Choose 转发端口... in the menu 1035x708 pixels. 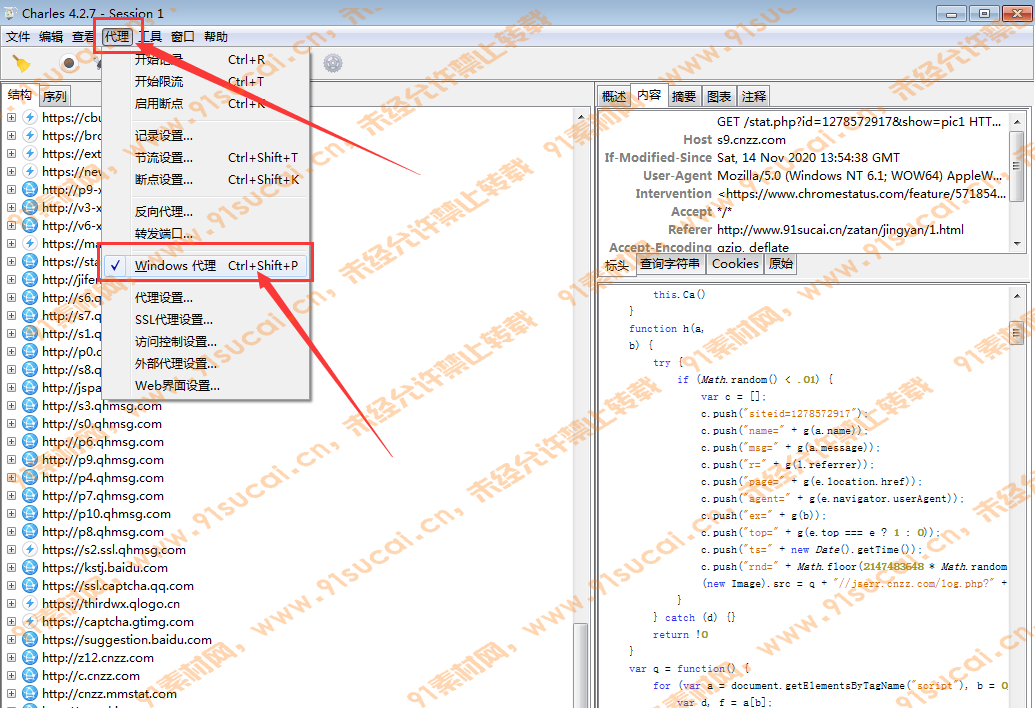point(205,234)
